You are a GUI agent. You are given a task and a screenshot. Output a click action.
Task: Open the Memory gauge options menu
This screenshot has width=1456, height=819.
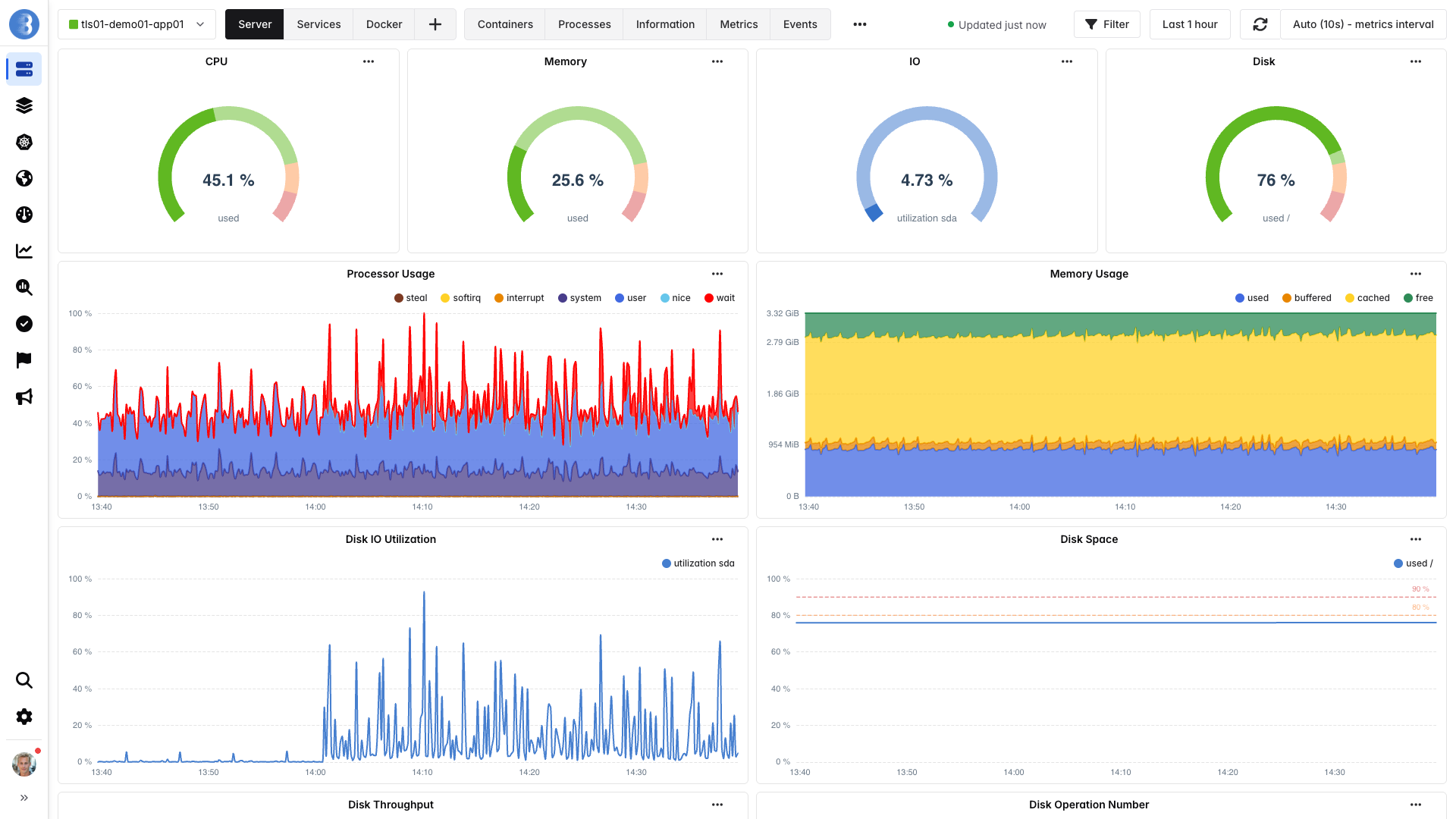pos(717,61)
